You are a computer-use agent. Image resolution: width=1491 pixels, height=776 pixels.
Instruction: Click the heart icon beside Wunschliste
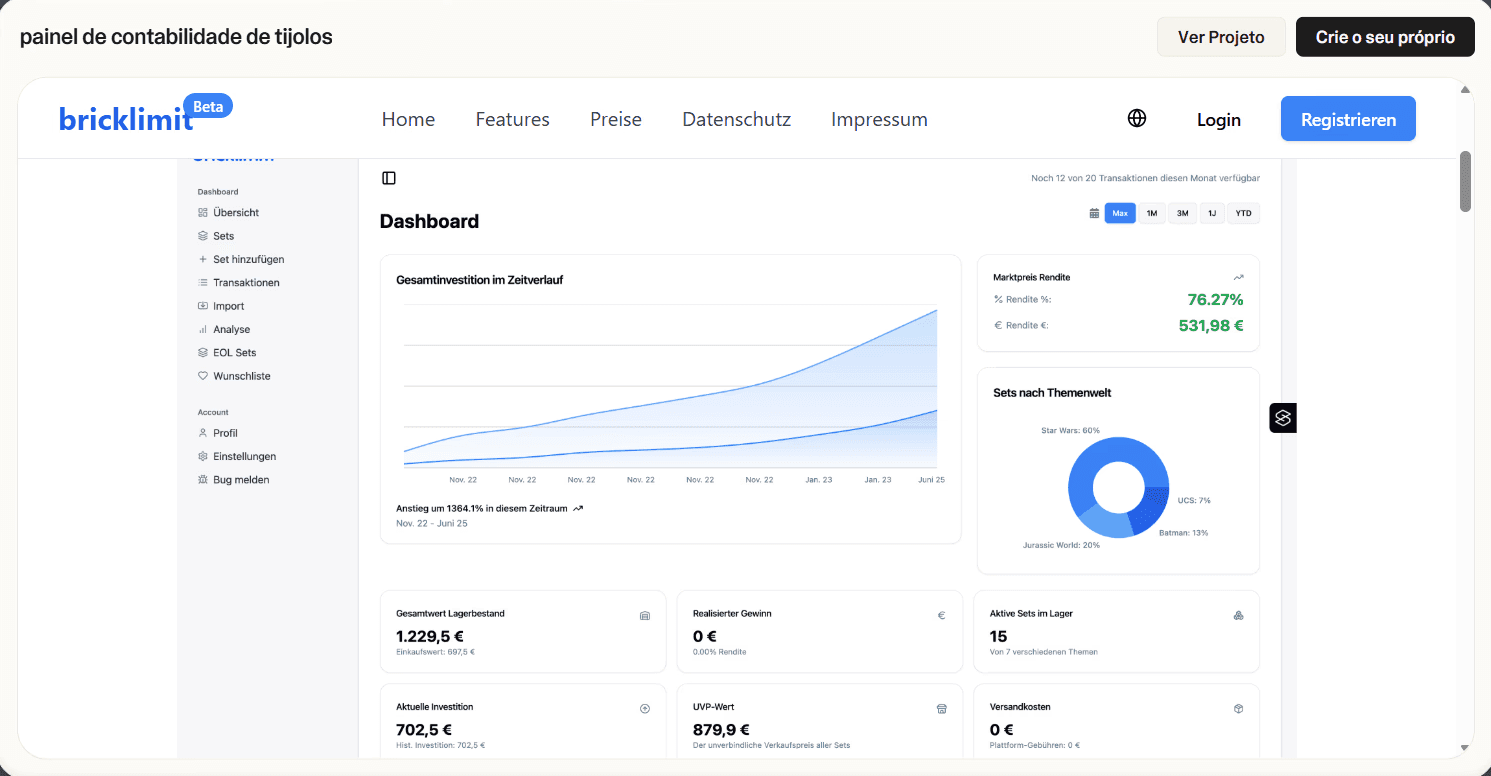(203, 376)
